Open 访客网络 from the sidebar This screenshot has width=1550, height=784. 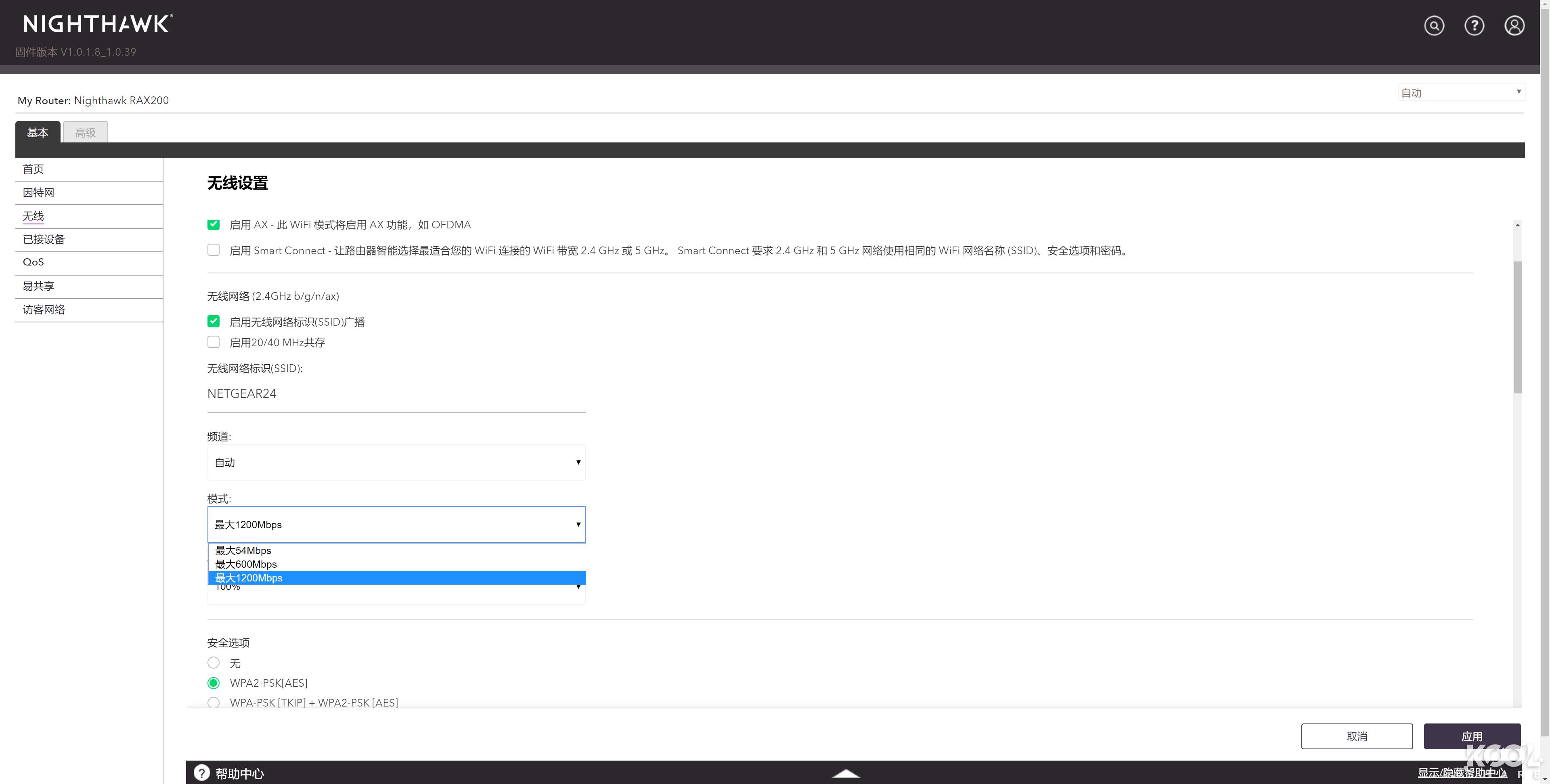click(43, 309)
